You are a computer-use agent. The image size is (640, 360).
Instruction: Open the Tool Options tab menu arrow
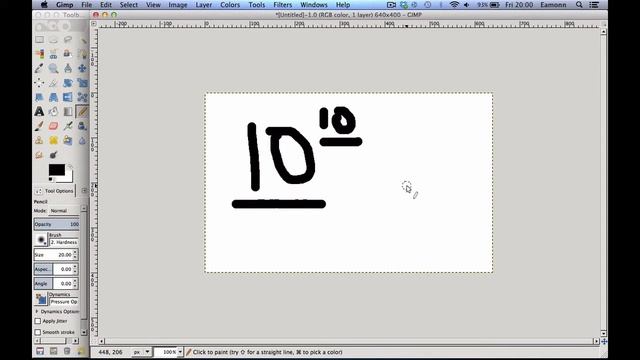(84, 191)
